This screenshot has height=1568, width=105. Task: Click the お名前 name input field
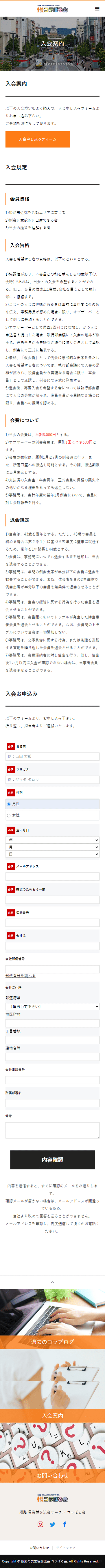[x=52, y=757]
